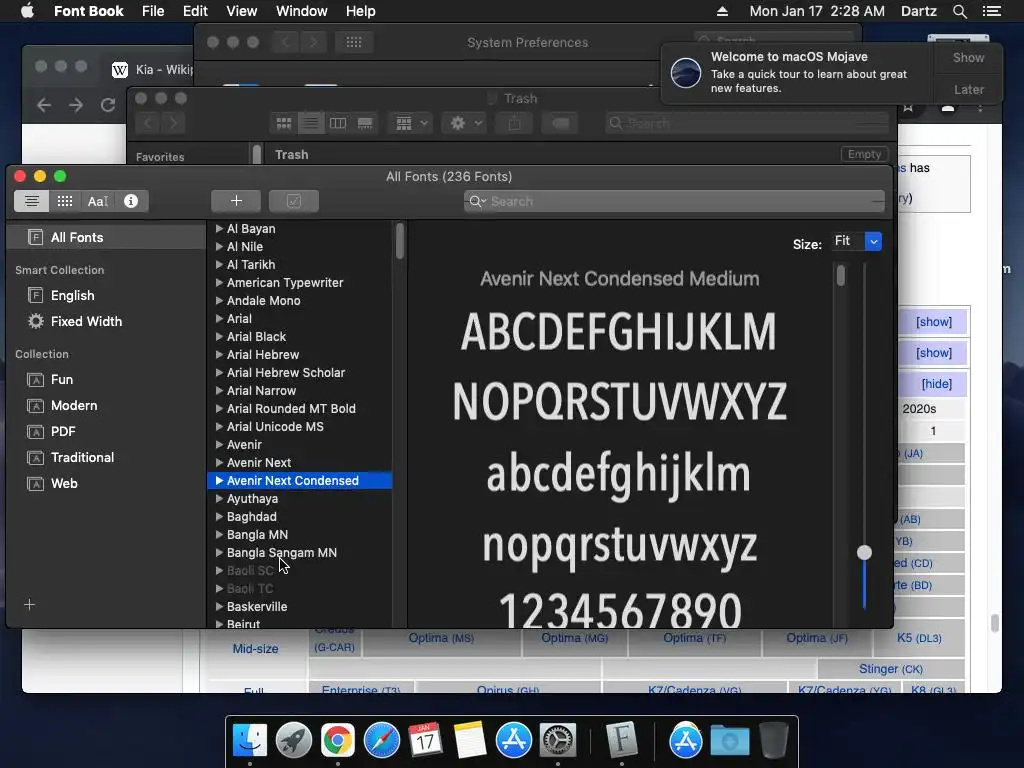Show all panes in System Preferences window
Image resolution: width=1024 pixels, height=768 pixels.
pos(353,42)
